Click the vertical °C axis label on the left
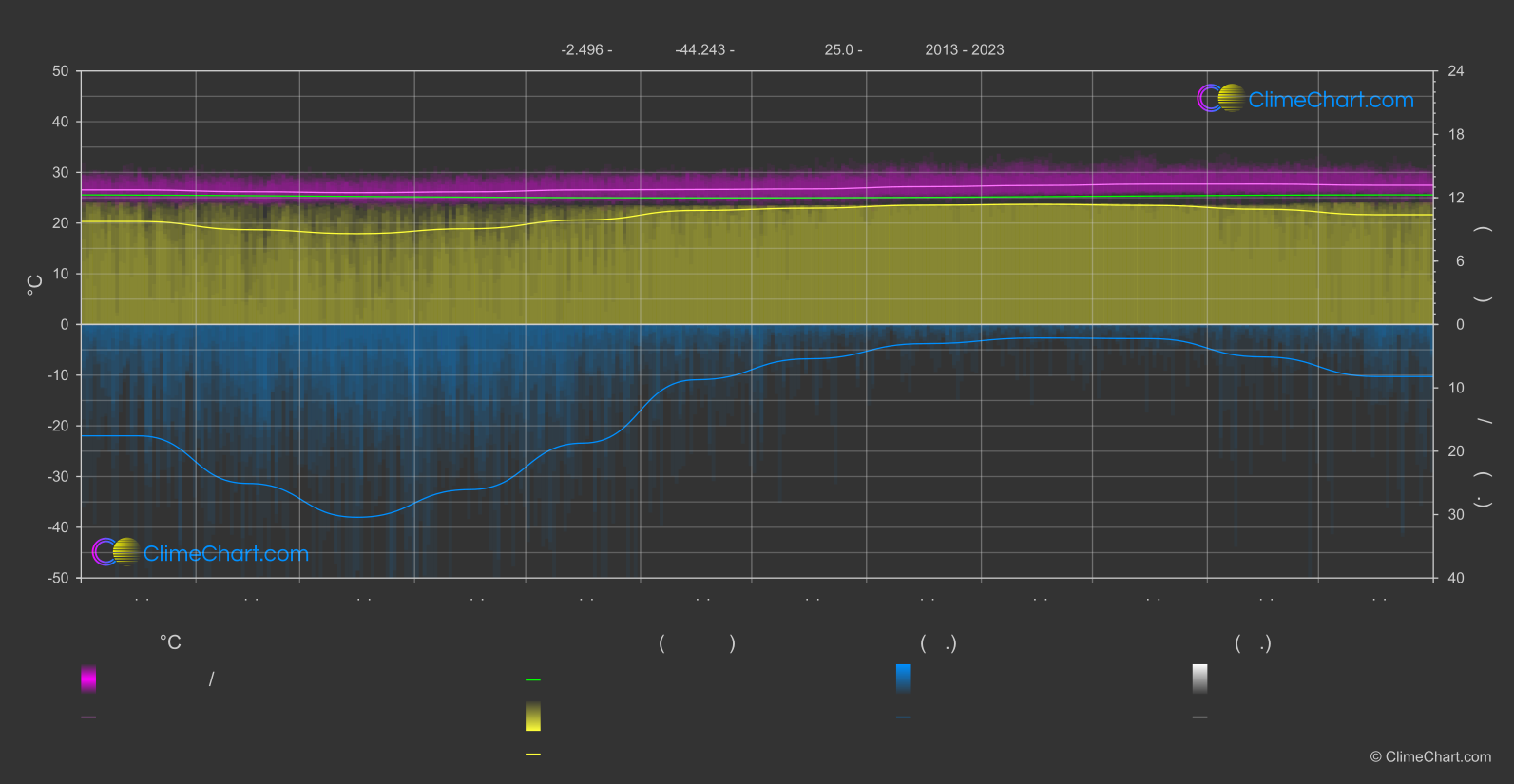The height and width of the screenshot is (784, 1514). click(35, 285)
